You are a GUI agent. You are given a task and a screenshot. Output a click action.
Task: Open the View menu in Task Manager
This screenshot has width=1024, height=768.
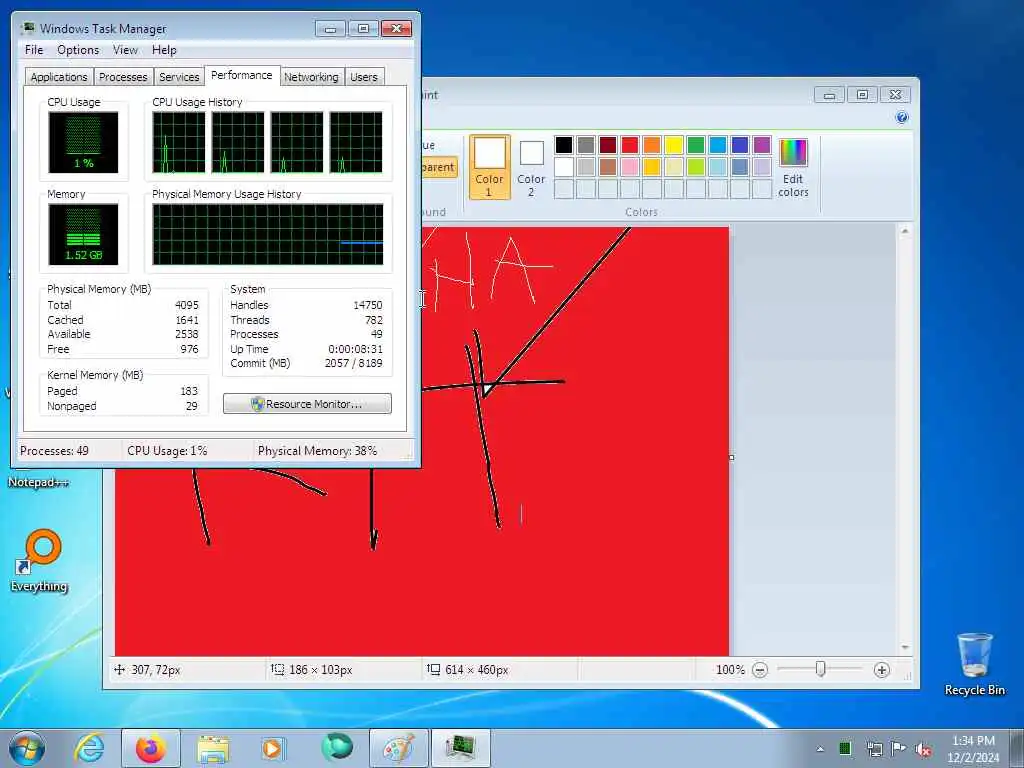point(125,50)
